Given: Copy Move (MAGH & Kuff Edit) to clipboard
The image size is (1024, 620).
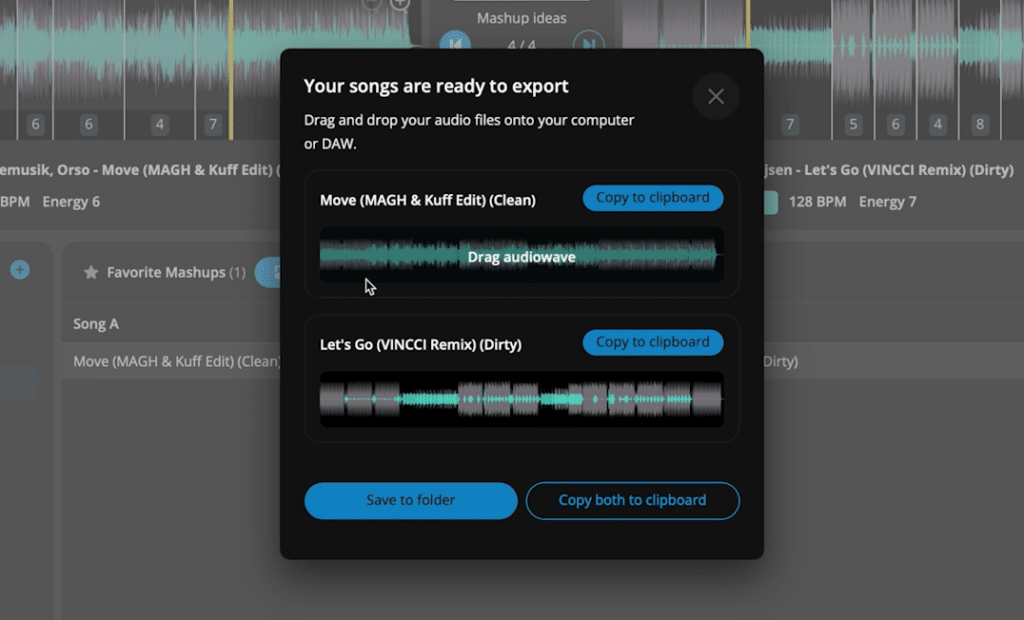Looking at the screenshot, I should (653, 198).
